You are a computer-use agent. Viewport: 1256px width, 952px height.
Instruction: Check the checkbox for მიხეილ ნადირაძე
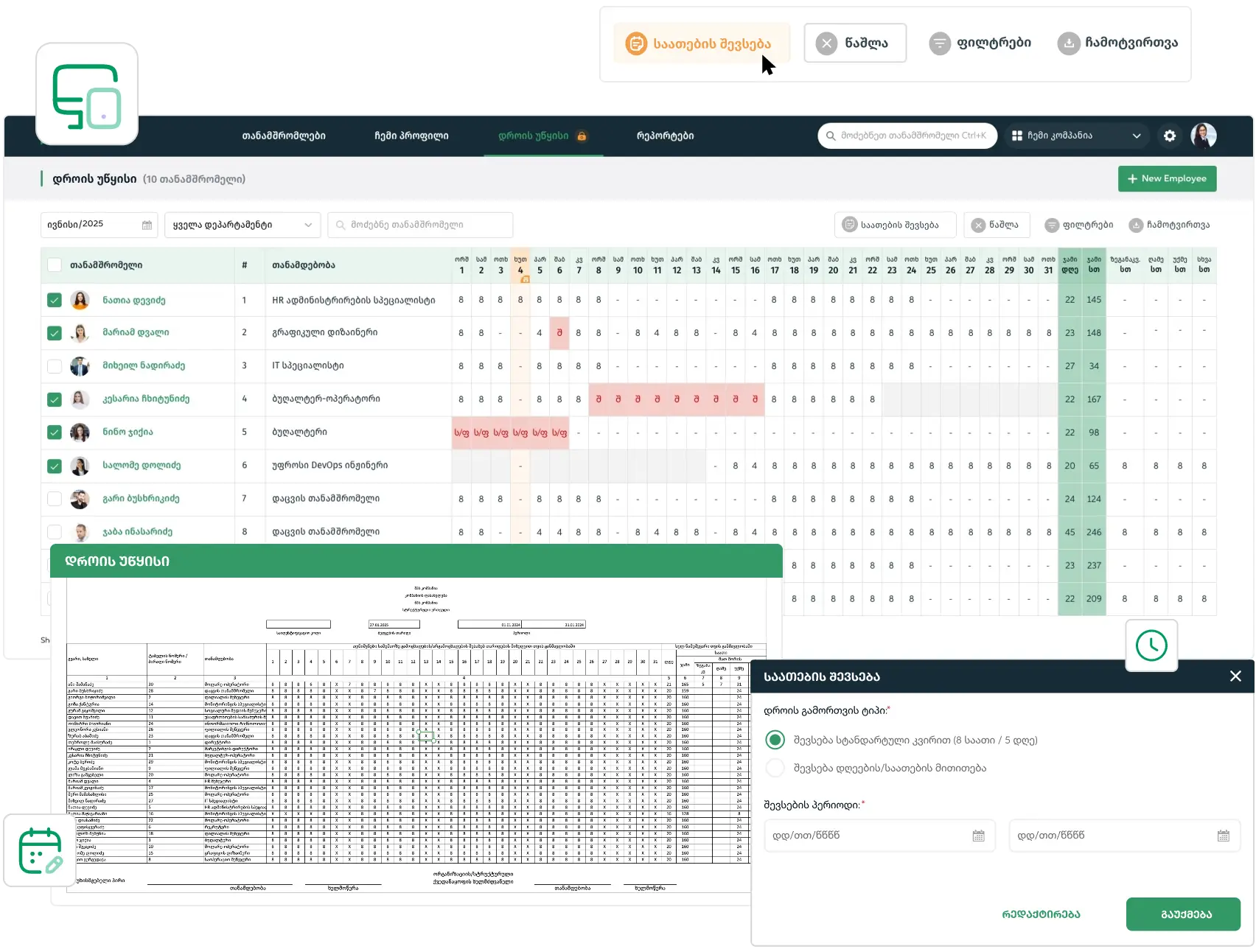coord(55,365)
